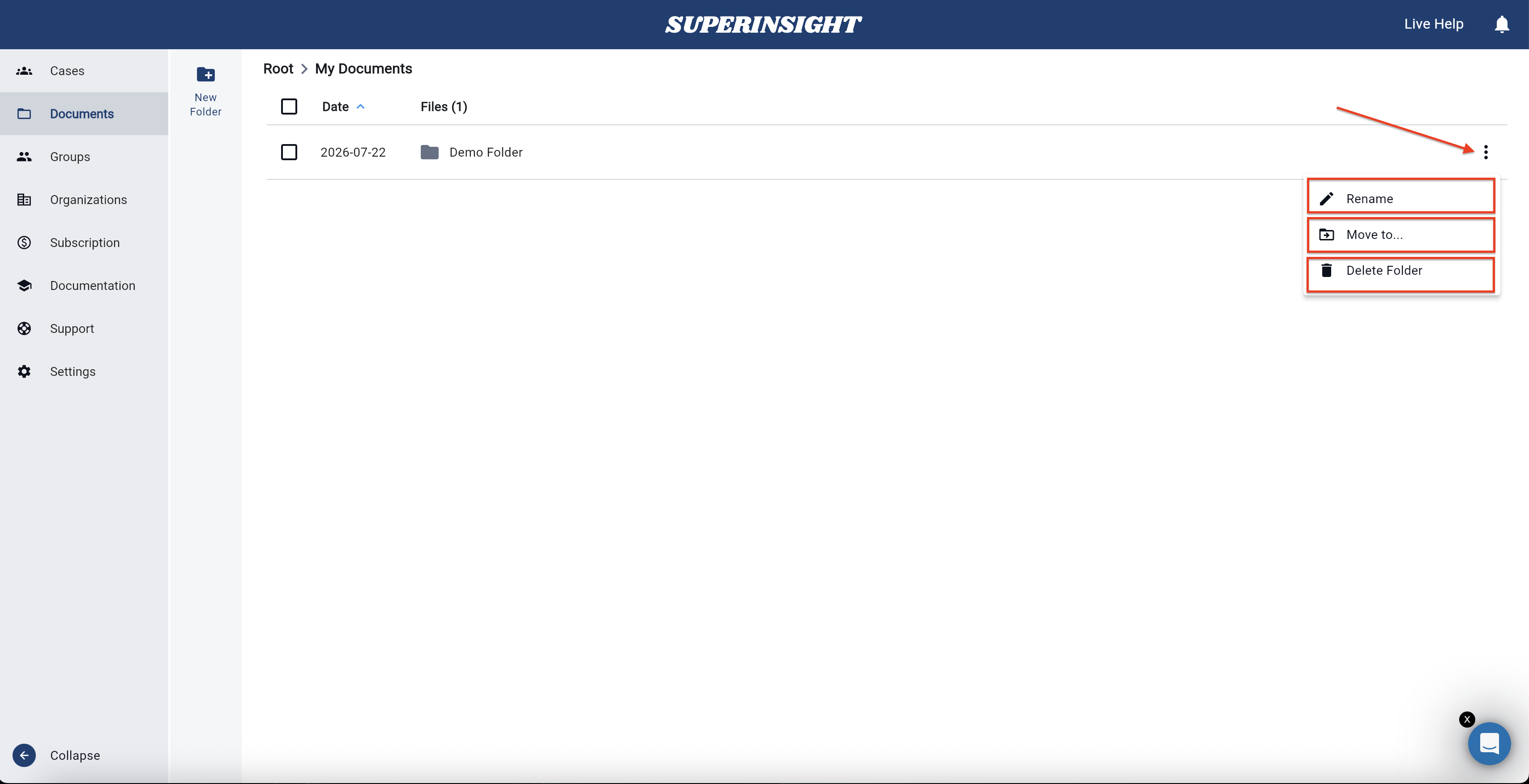The width and height of the screenshot is (1529, 784).
Task: Open the notifications bell
Action: point(1502,24)
